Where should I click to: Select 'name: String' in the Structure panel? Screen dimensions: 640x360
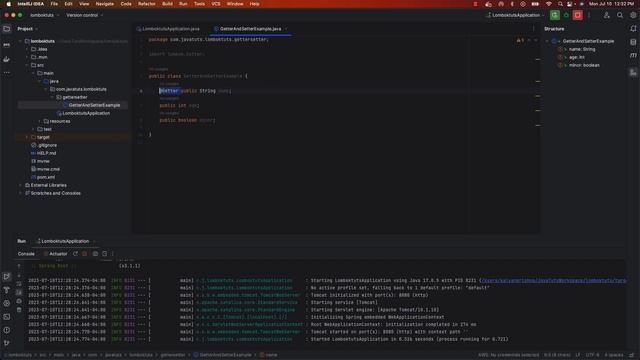[582, 49]
